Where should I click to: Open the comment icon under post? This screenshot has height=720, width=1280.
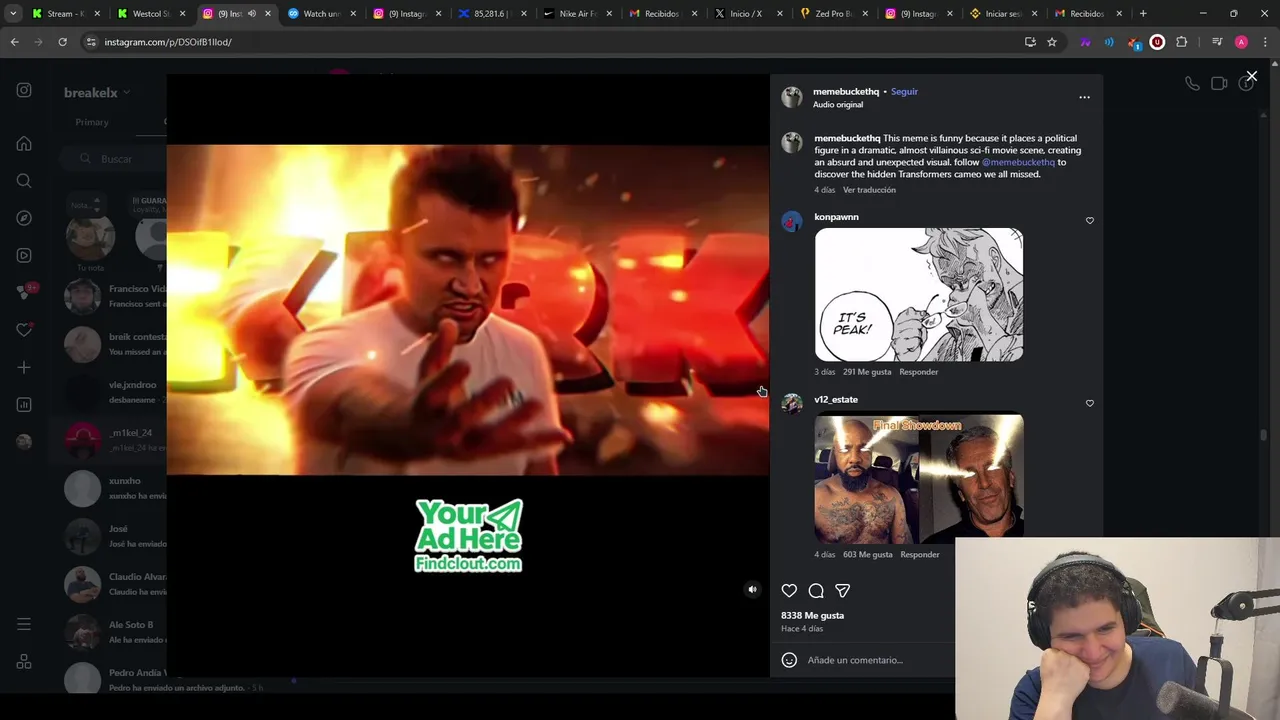[x=816, y=591]
